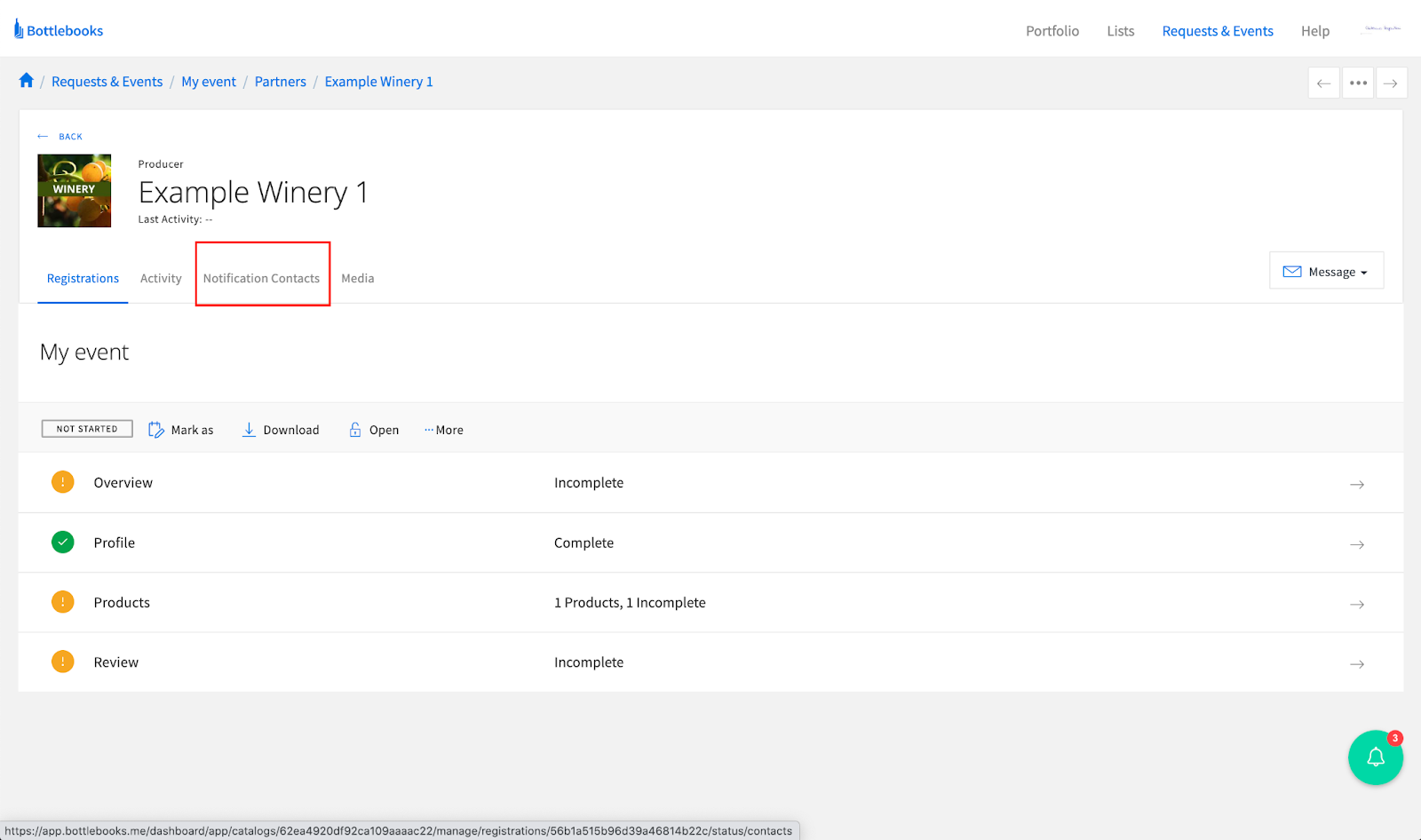Click the Overview row label

point(123,483)
